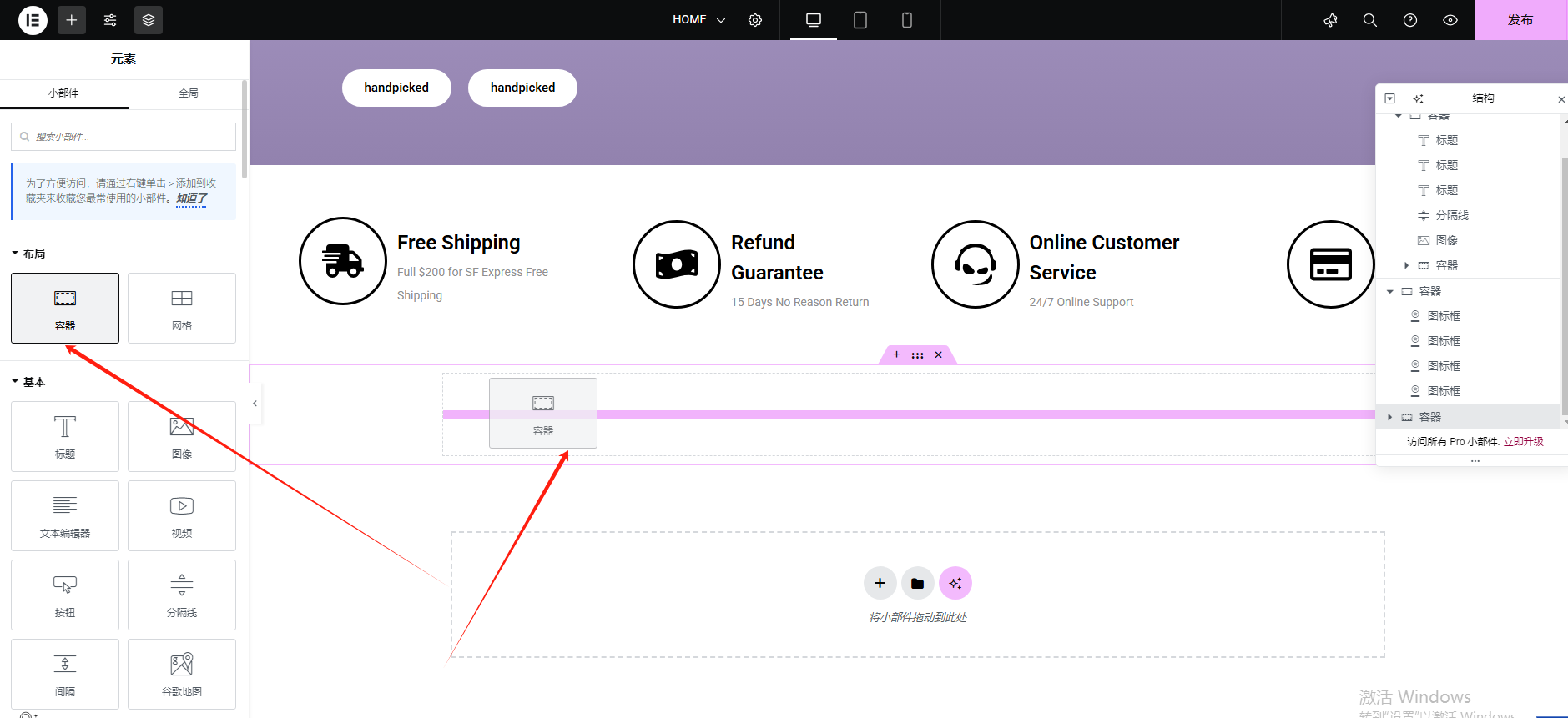1568x718 pixels.
Task: Expand the highlighted 容器 tree item
Action: point(1389,417)
